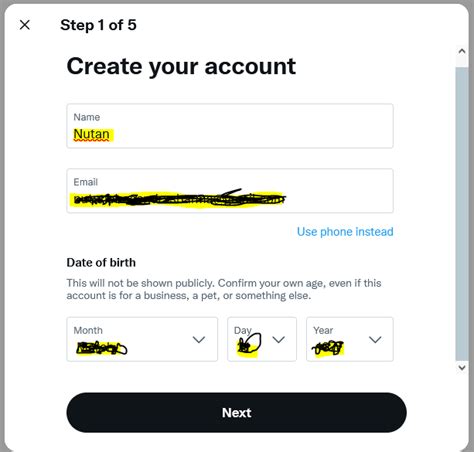Click the Email field label
The height and width of the screenshot is (452, 474).
(x=86, y=182)
